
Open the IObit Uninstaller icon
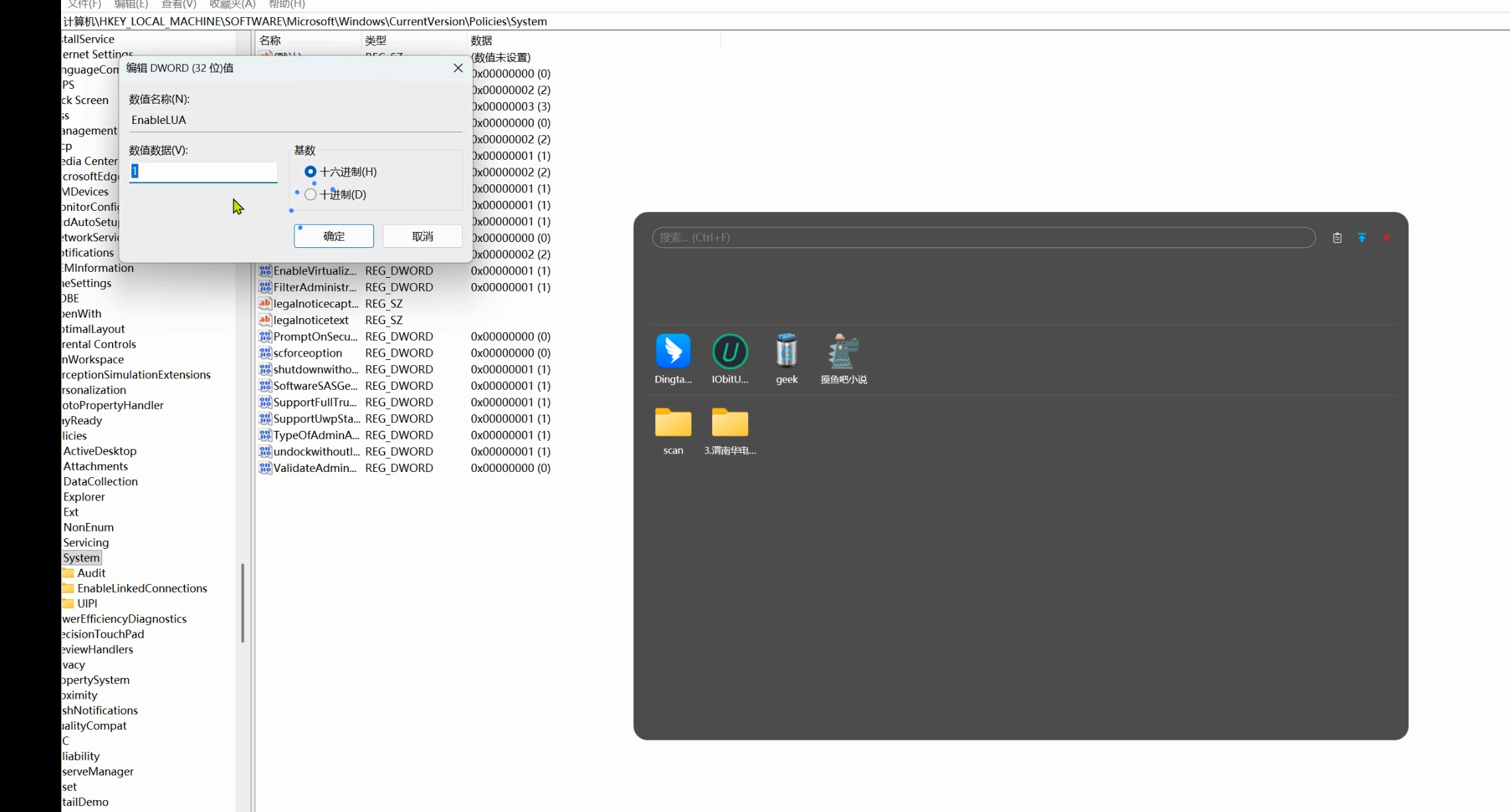729,351
